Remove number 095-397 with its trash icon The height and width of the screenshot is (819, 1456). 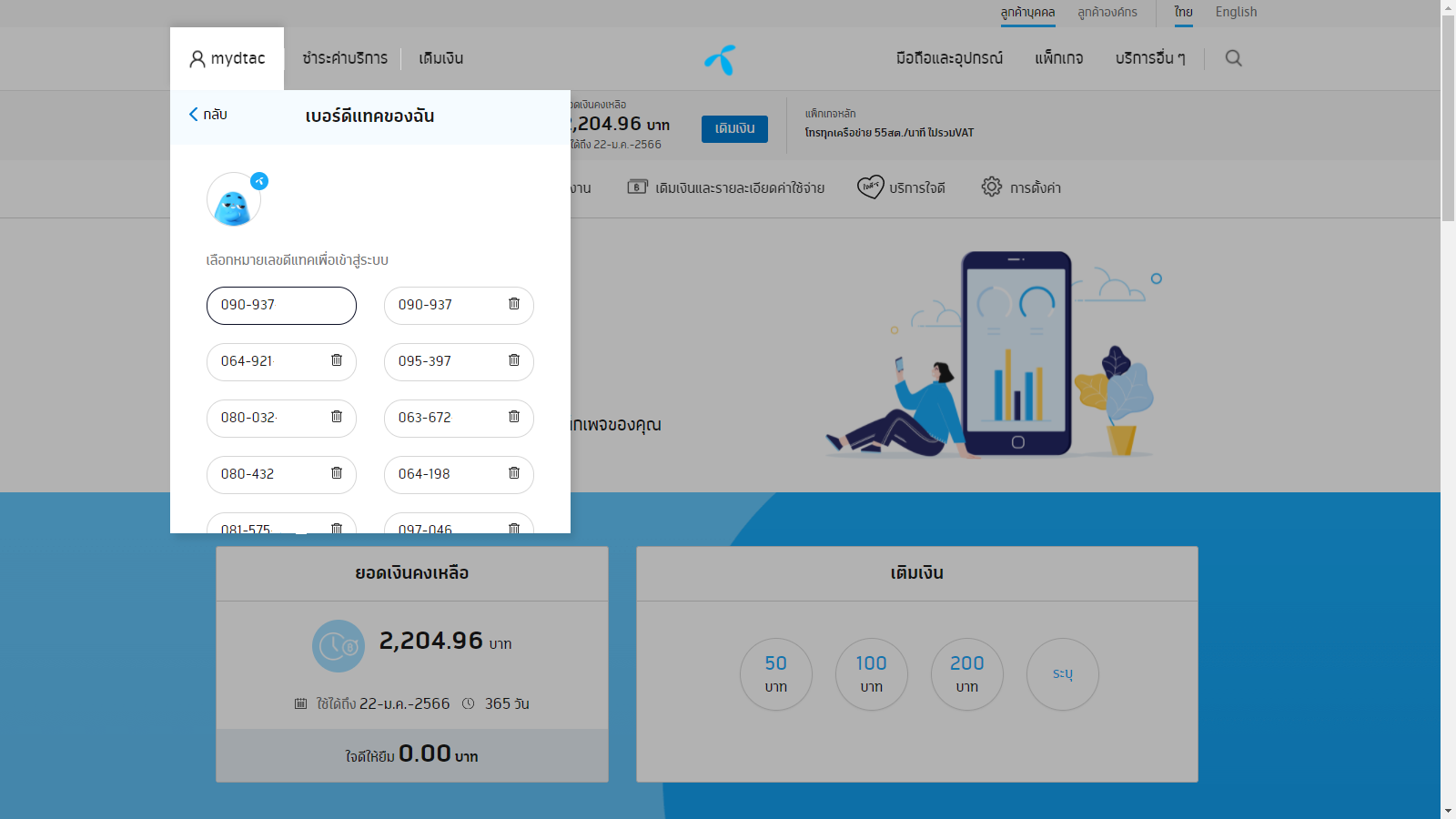tap(514, 360)
